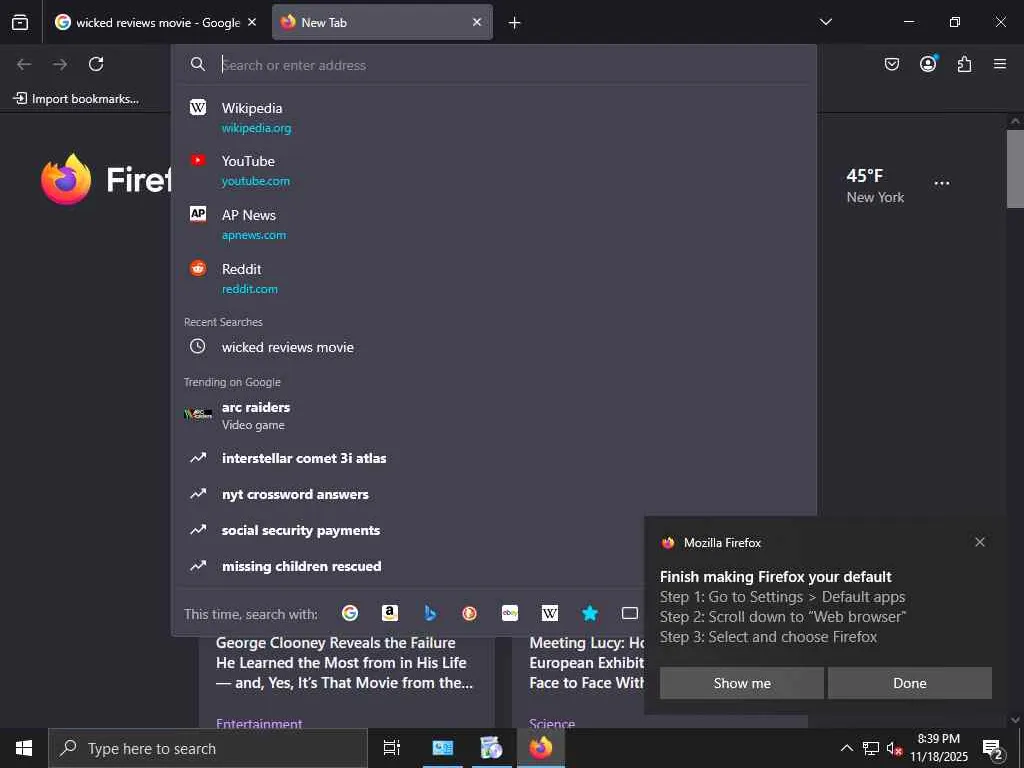The height and width of the screenshot is (768, 1024).
Task: Select trending search arc raiders
Action: [494, 415]
